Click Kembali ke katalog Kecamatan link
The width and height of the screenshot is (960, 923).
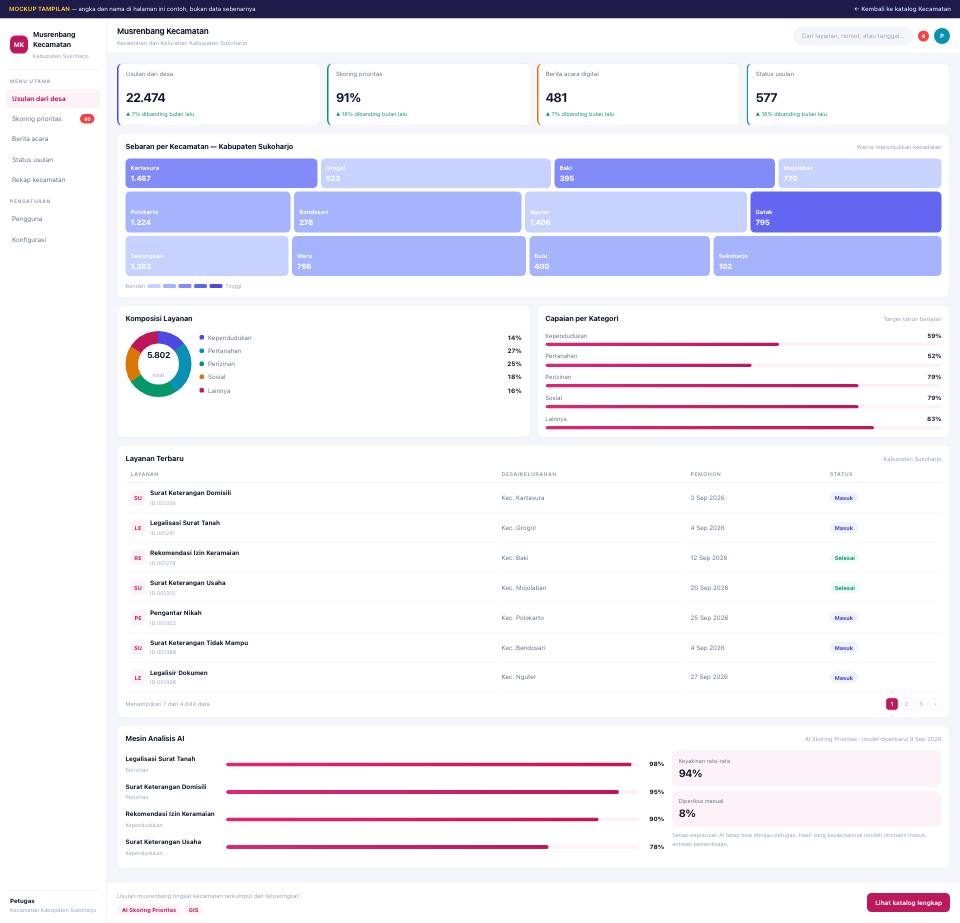pos(902,9)
